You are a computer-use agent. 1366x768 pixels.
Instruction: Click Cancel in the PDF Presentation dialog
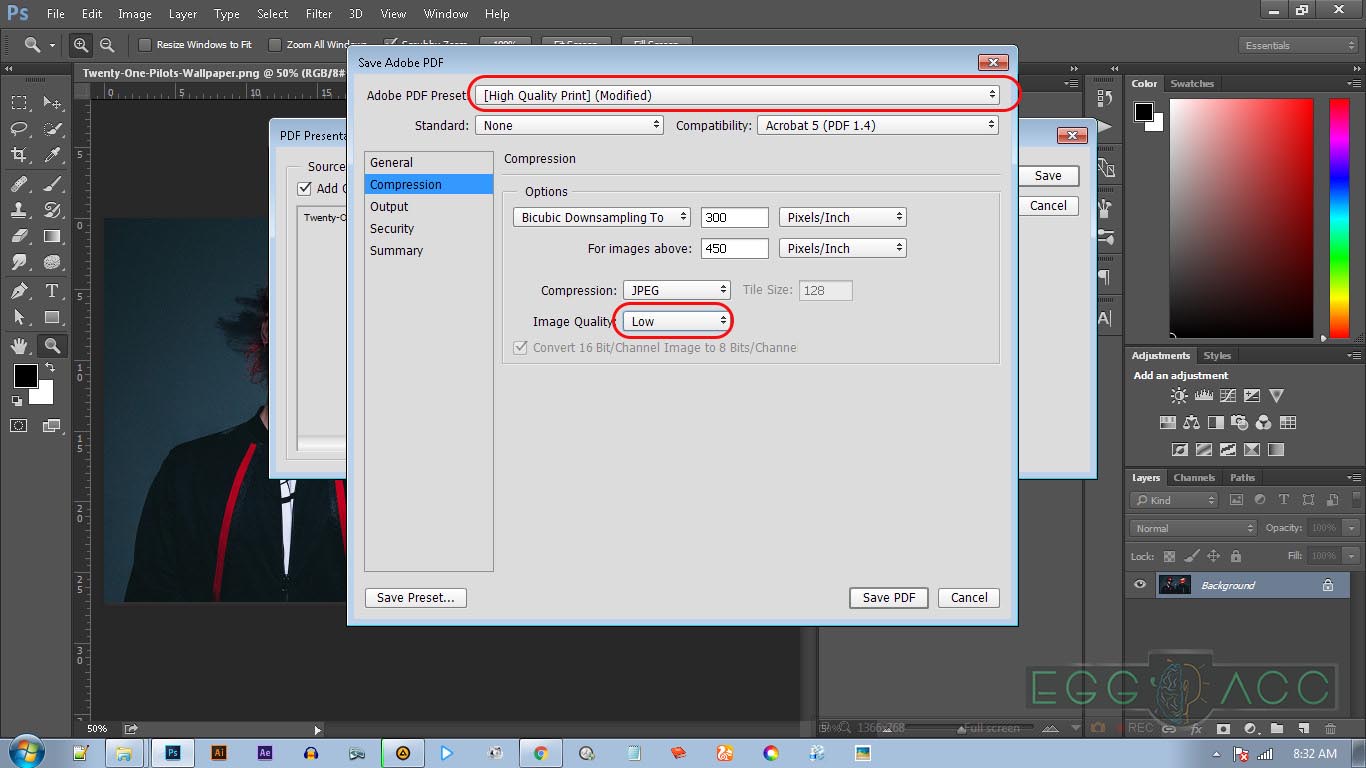[1048, 205]
